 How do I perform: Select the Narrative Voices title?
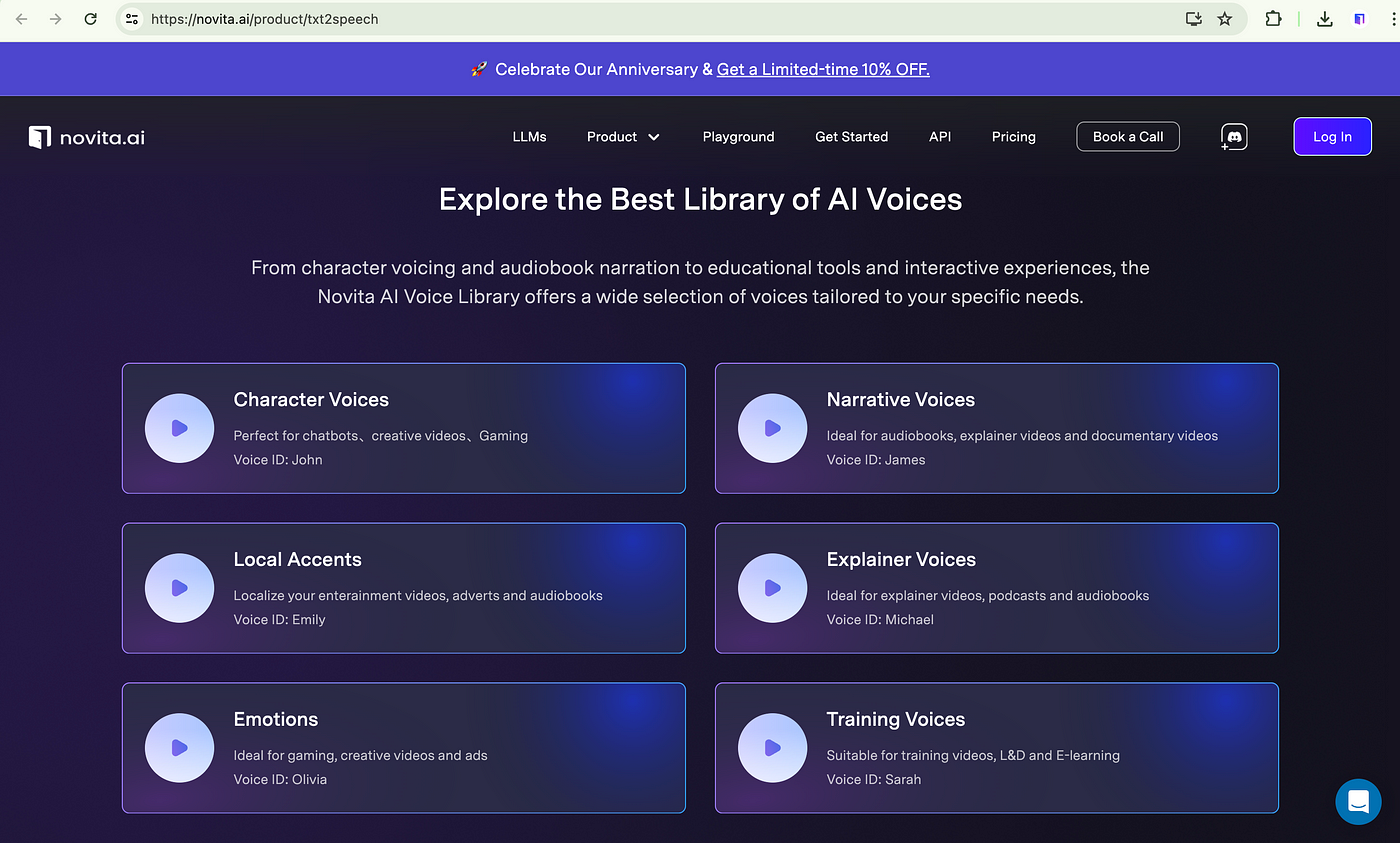[x=900, y=400]
